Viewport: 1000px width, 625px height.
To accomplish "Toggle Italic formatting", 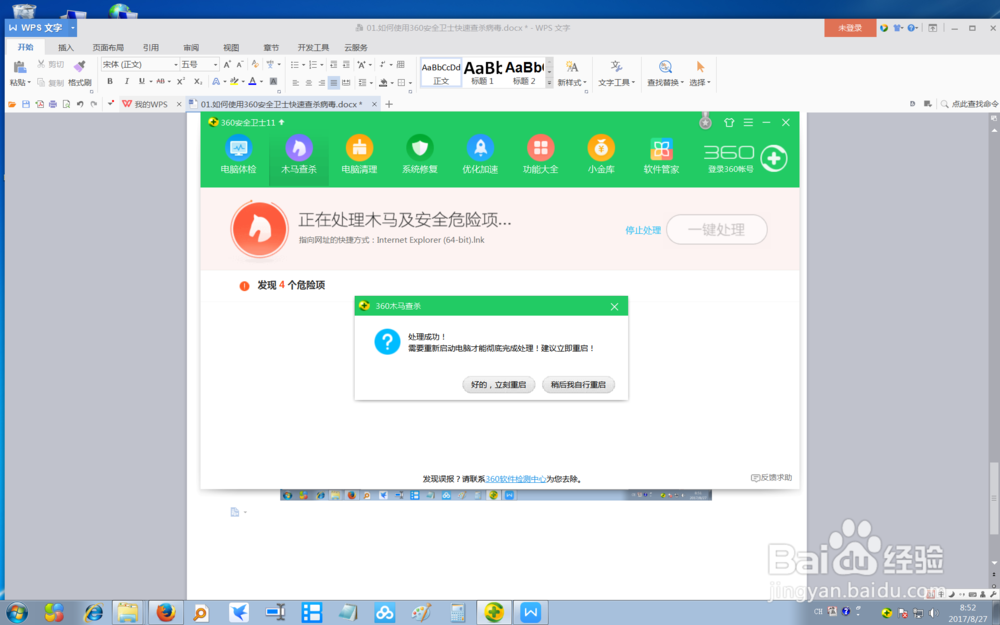I will [126, 82].
